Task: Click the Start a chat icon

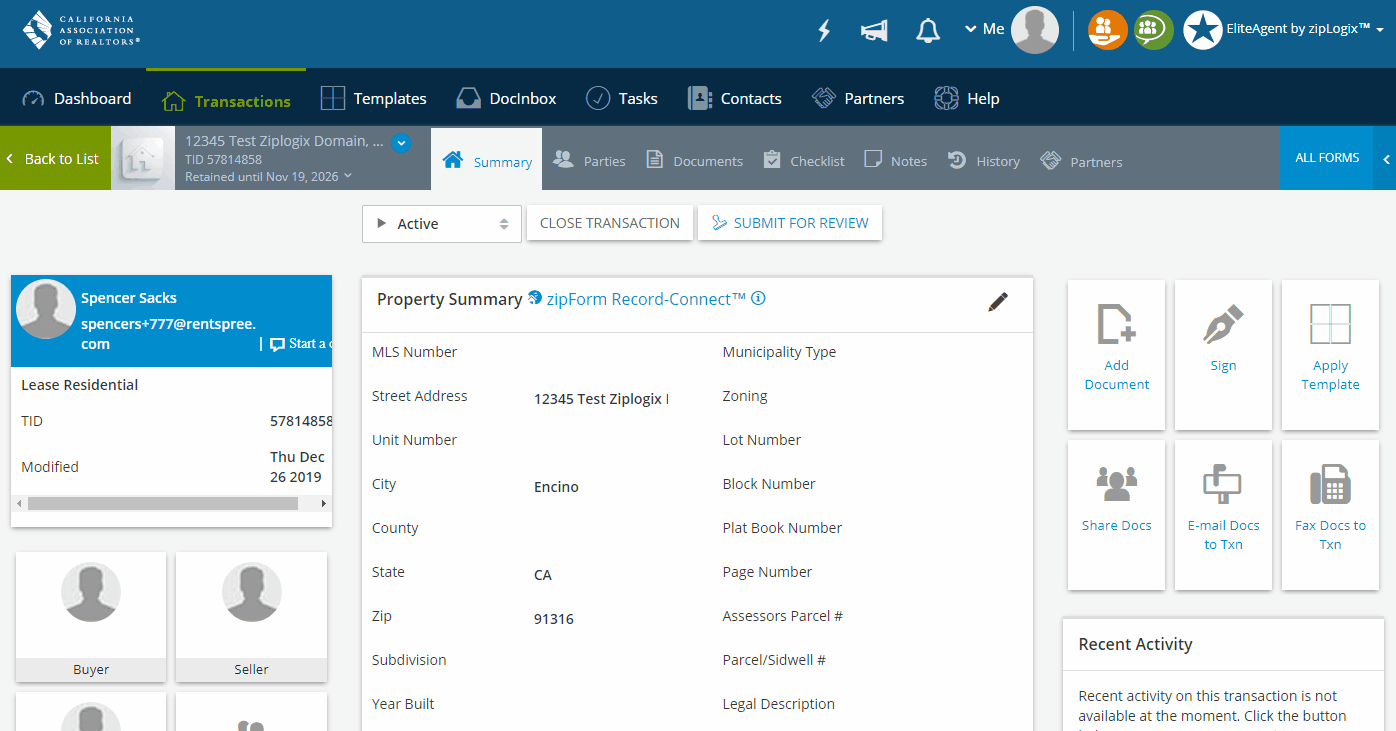Action: pos(278,344)
